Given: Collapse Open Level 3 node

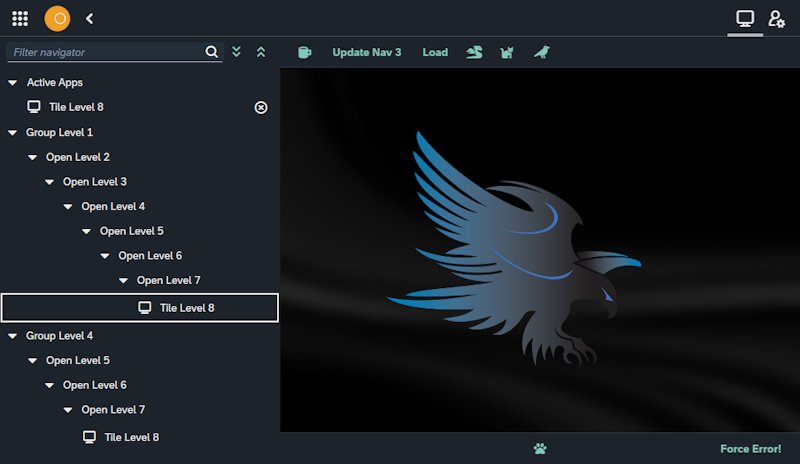Looking at the screenshot, I should click(49, 182).
